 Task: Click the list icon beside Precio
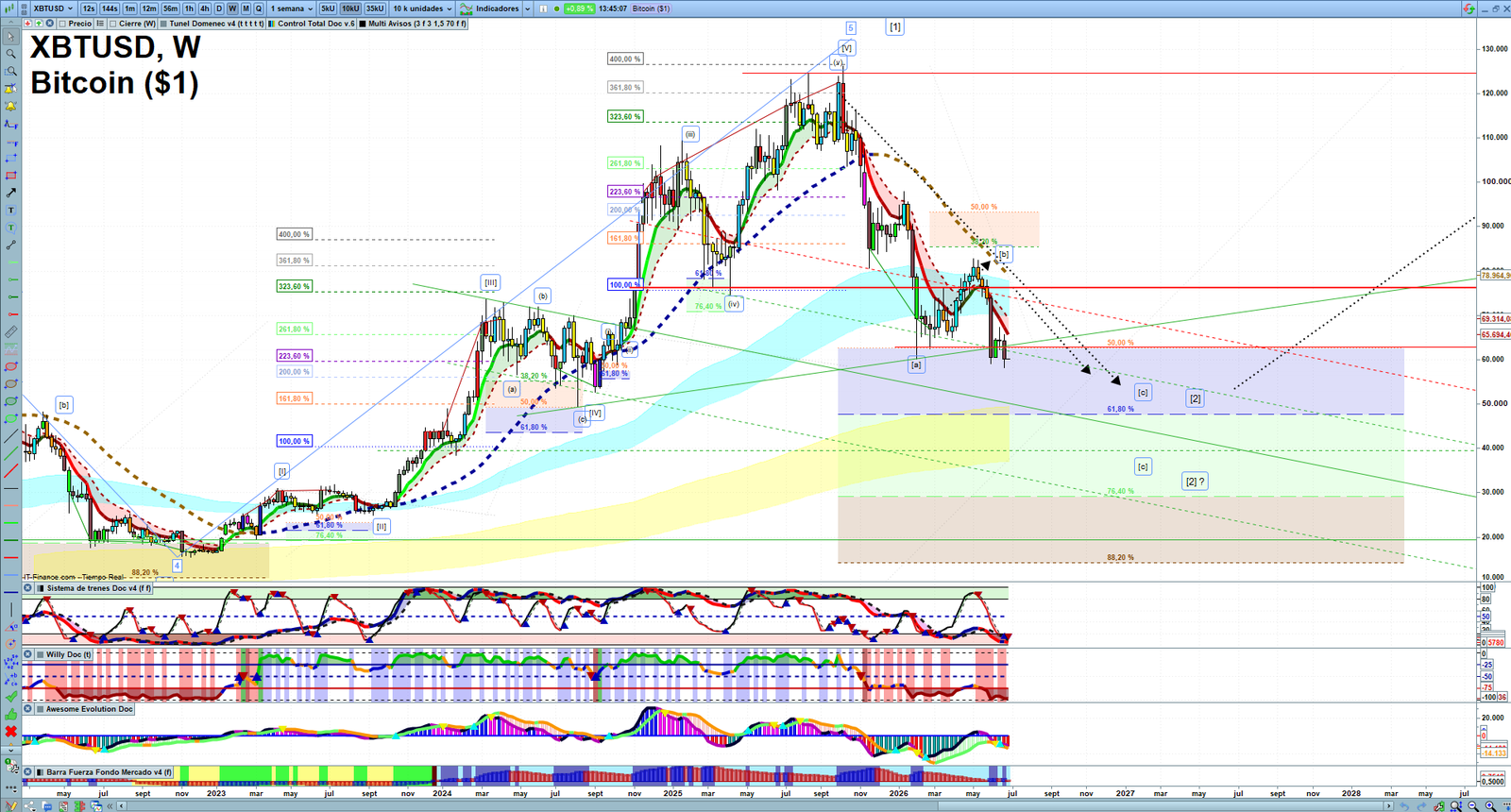pyautogui.click(x=100, y=24)
